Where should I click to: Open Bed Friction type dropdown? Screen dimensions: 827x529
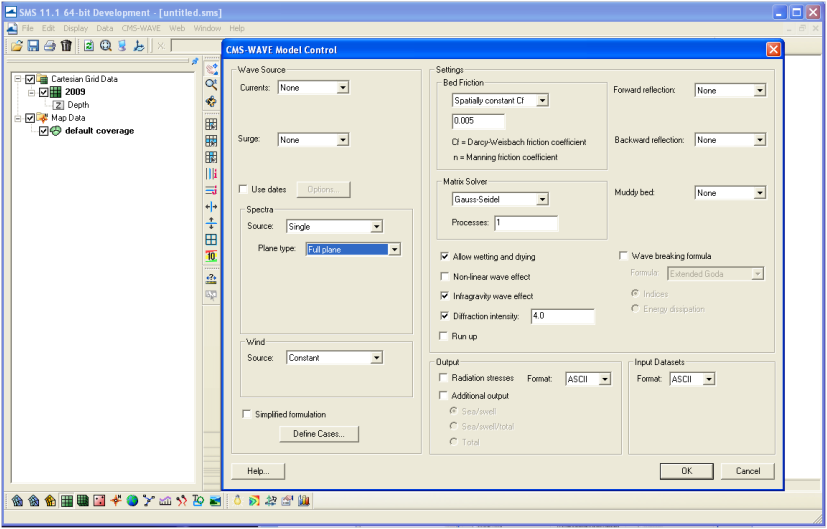(501, 100)
